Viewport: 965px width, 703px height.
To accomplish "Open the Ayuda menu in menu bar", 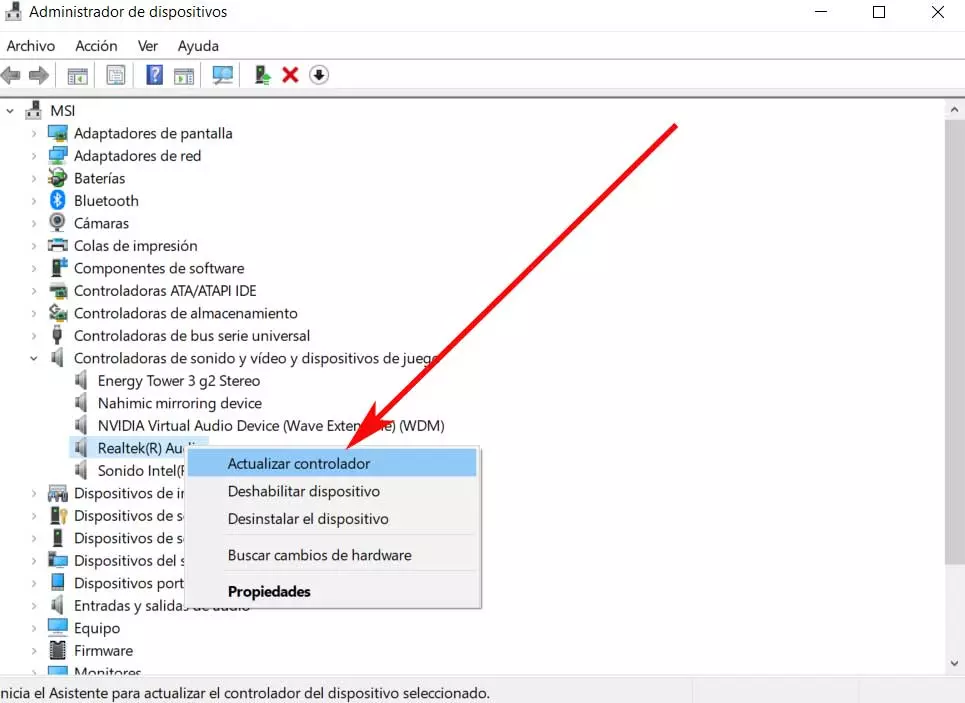I will point(197,46).
